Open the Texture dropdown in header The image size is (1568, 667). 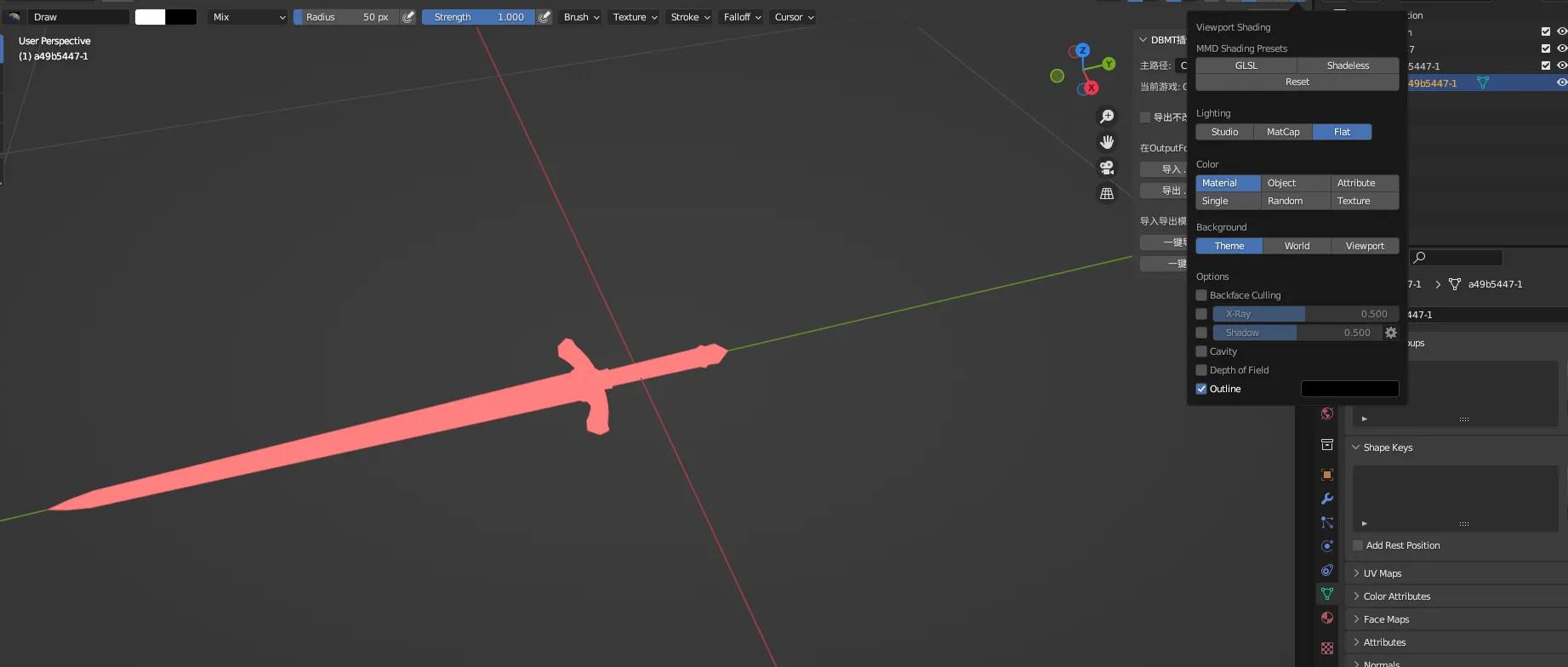[x=636, y=17]
